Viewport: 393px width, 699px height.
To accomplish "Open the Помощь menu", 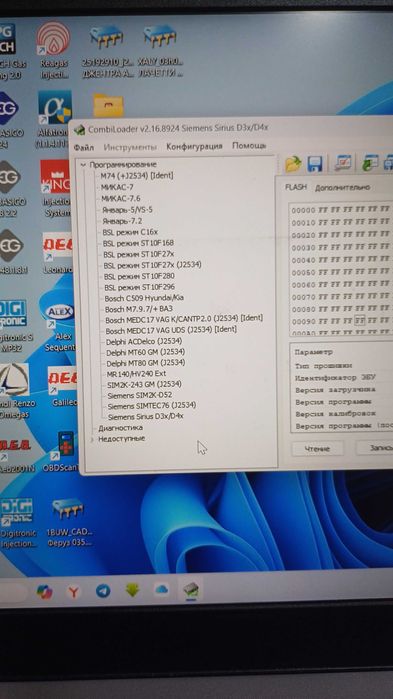I will pyautogui.click(x=249, y=146).
